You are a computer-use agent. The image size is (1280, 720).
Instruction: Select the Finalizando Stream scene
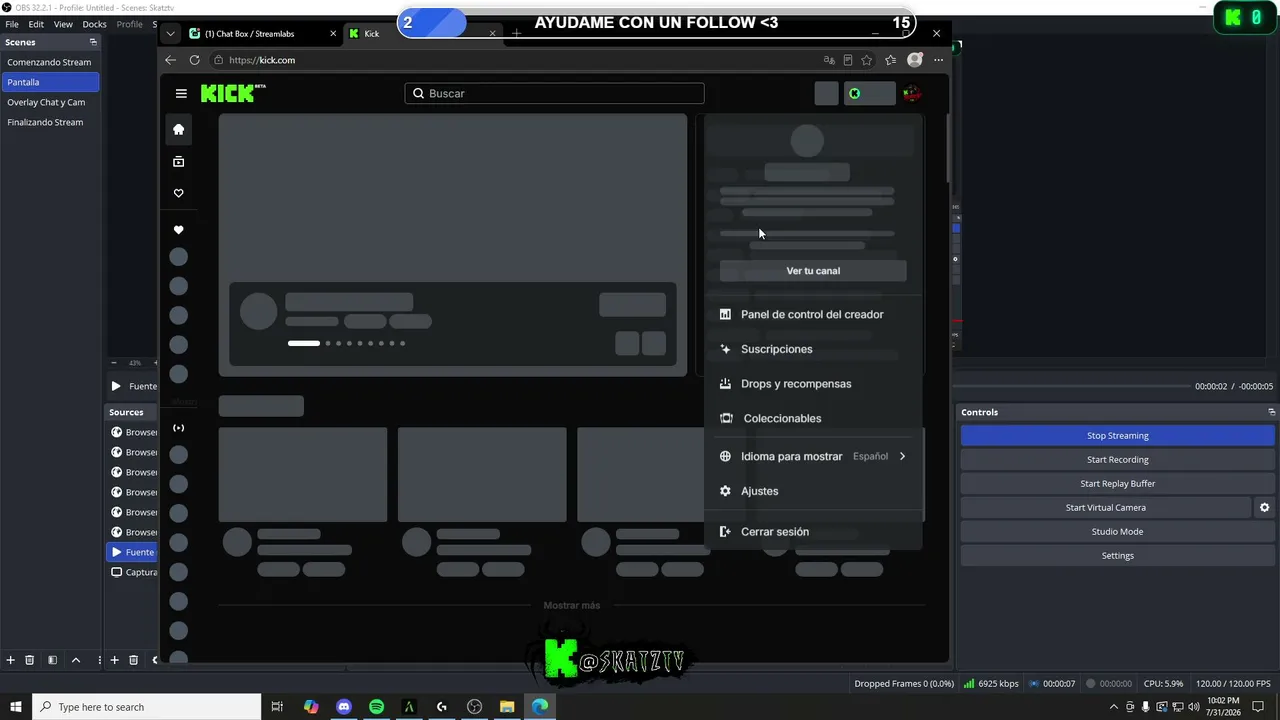[x=50, y=122]
